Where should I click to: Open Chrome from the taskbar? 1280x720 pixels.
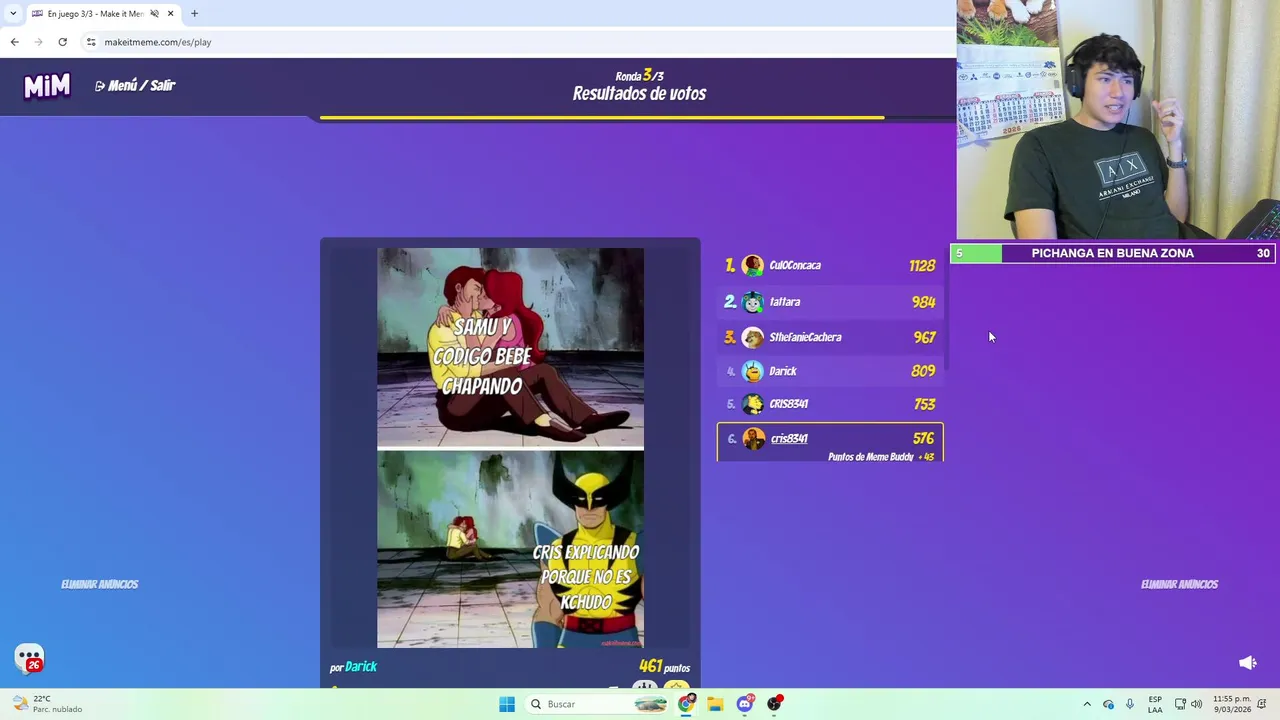tap(686, 704)
